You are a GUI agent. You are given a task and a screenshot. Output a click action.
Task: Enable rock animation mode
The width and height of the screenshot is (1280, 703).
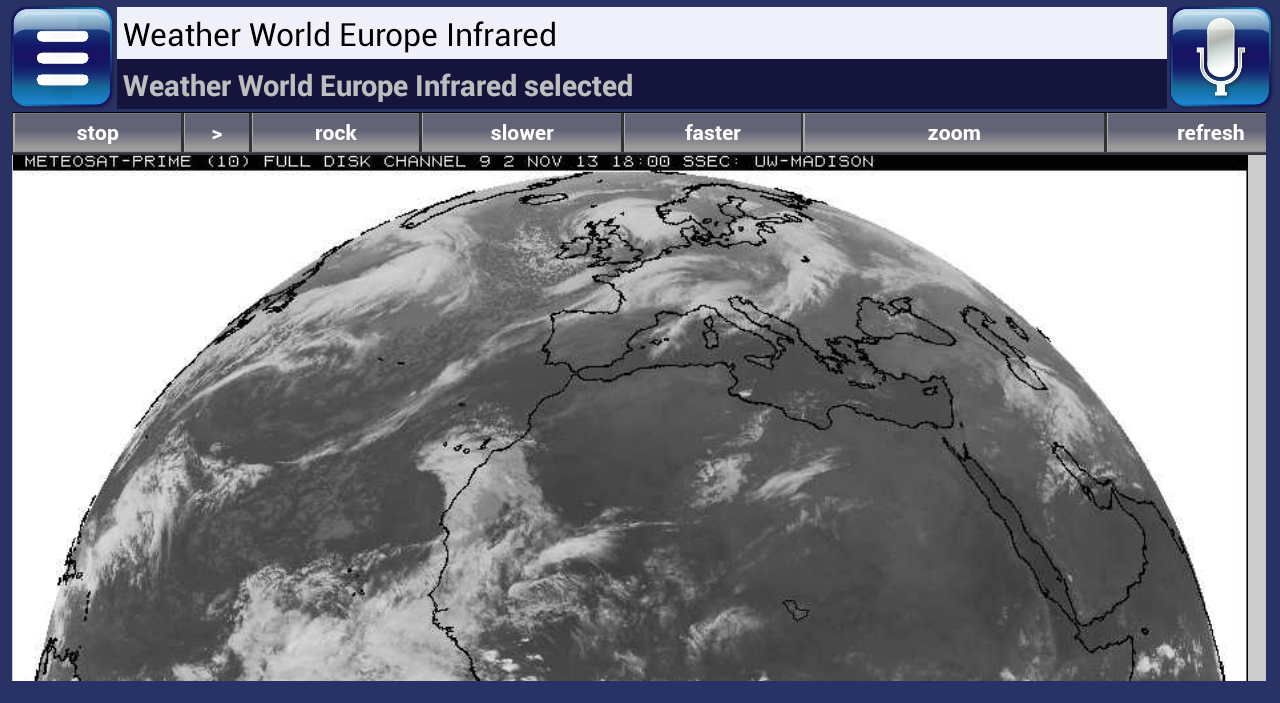pyautogui.click(x=336, y=133)
